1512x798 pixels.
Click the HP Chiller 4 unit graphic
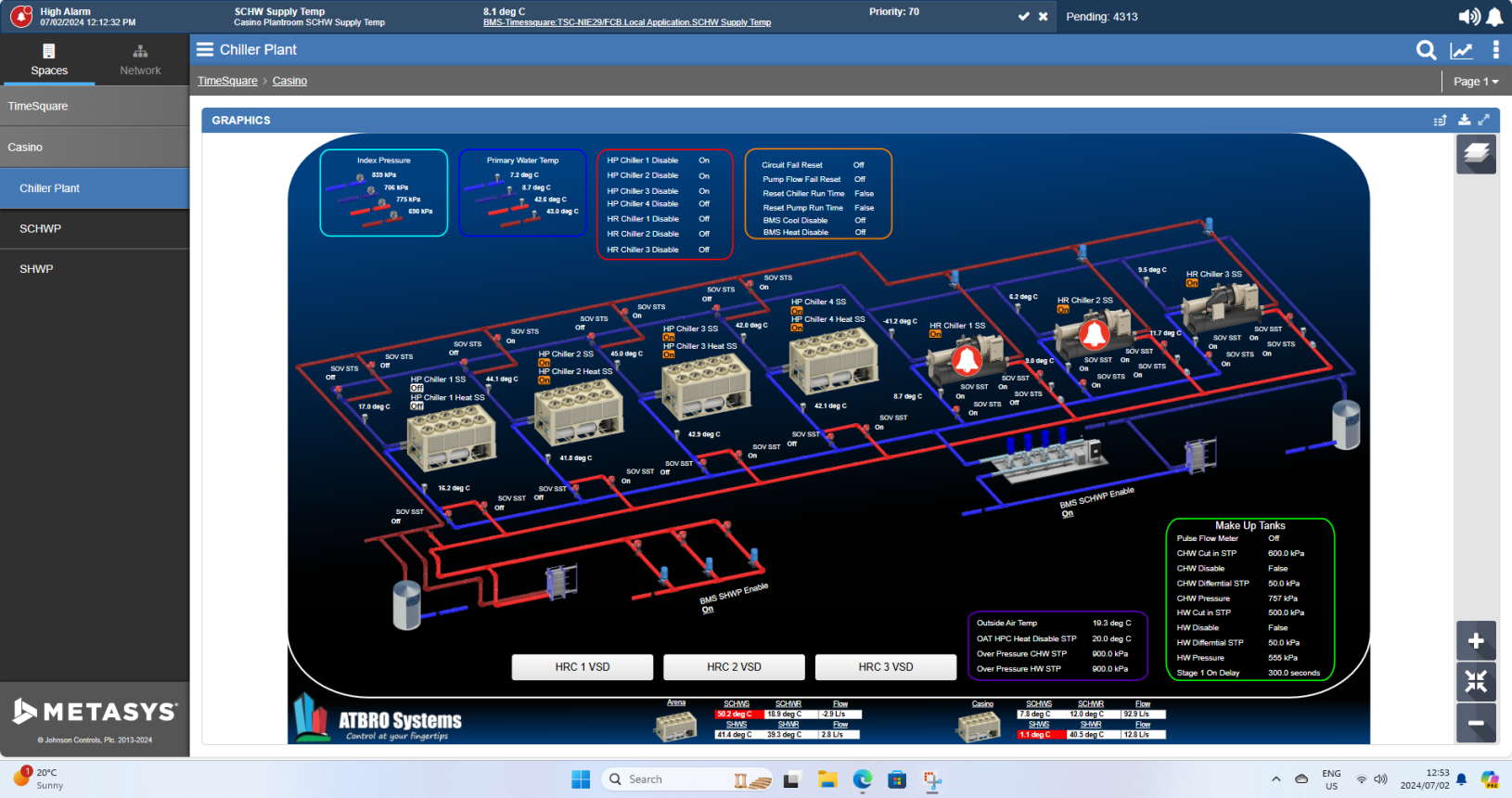coord(834,361)
